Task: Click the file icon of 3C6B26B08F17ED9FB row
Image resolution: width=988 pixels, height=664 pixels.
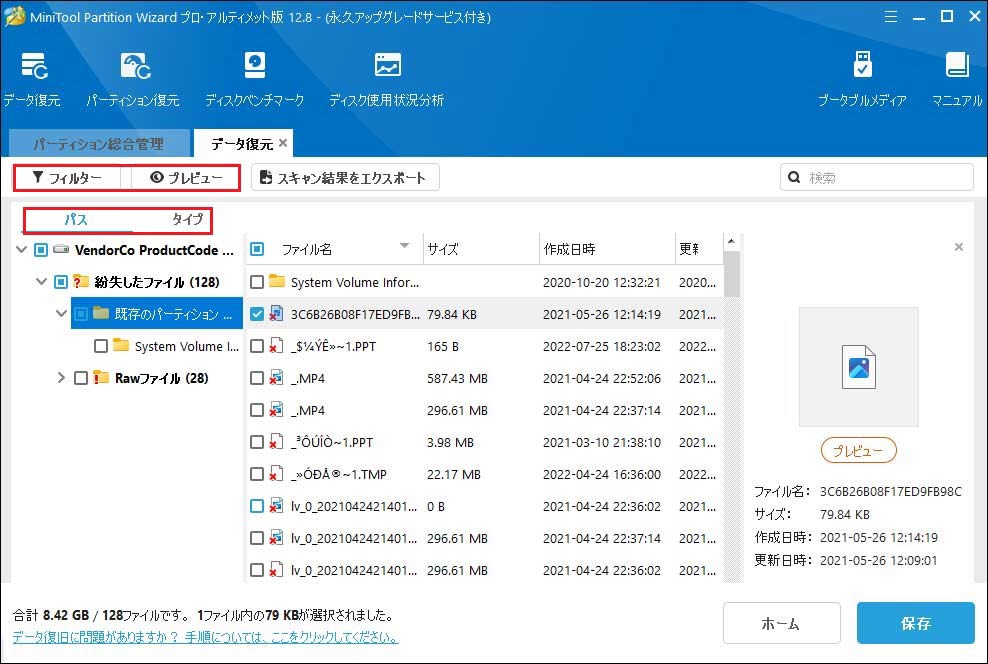Action: pyautogui.click(x=276, y=314)
